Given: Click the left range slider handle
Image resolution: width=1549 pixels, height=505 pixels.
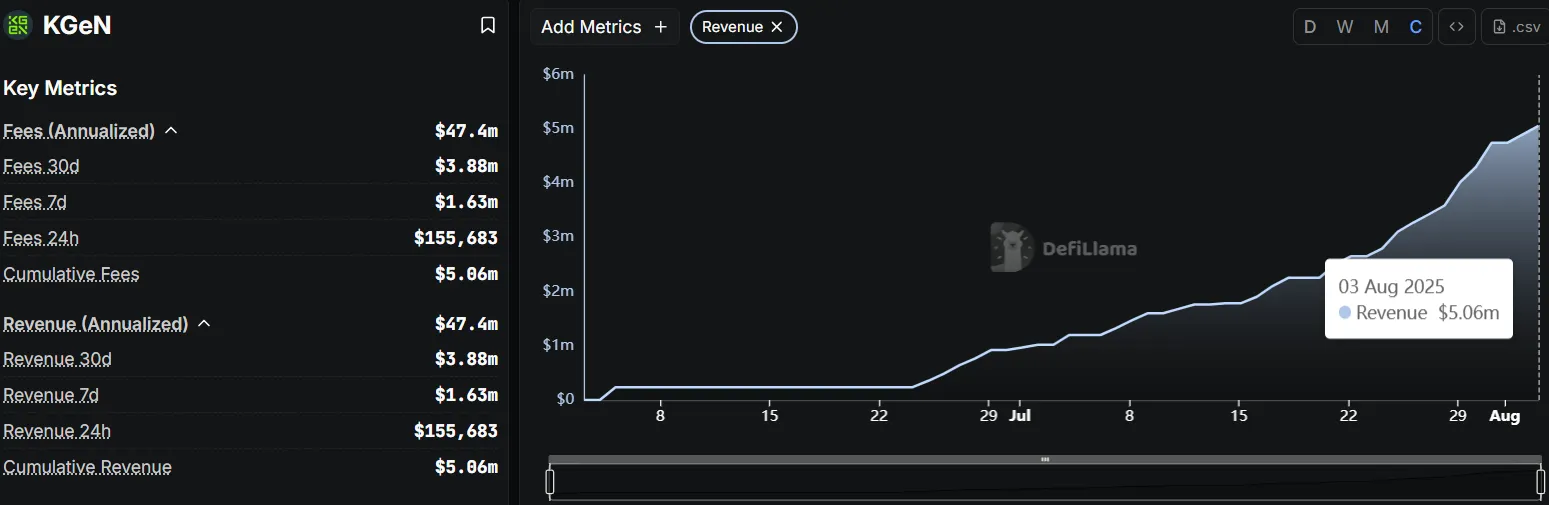Looking at the screenshot, I should [x=550, y=482].
